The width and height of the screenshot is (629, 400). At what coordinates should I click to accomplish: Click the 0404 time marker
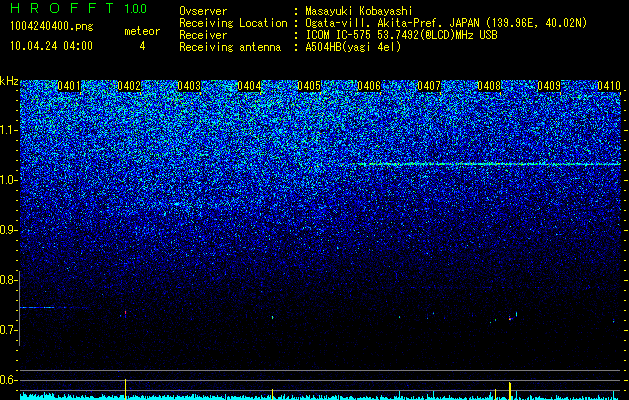(249, 86)
